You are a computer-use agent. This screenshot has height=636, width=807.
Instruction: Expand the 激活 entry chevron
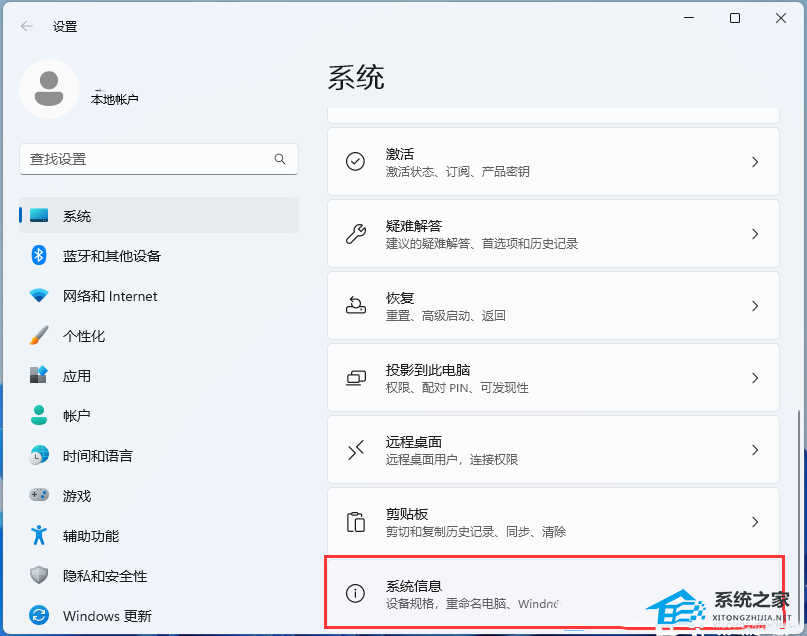[x=755, y=162]
